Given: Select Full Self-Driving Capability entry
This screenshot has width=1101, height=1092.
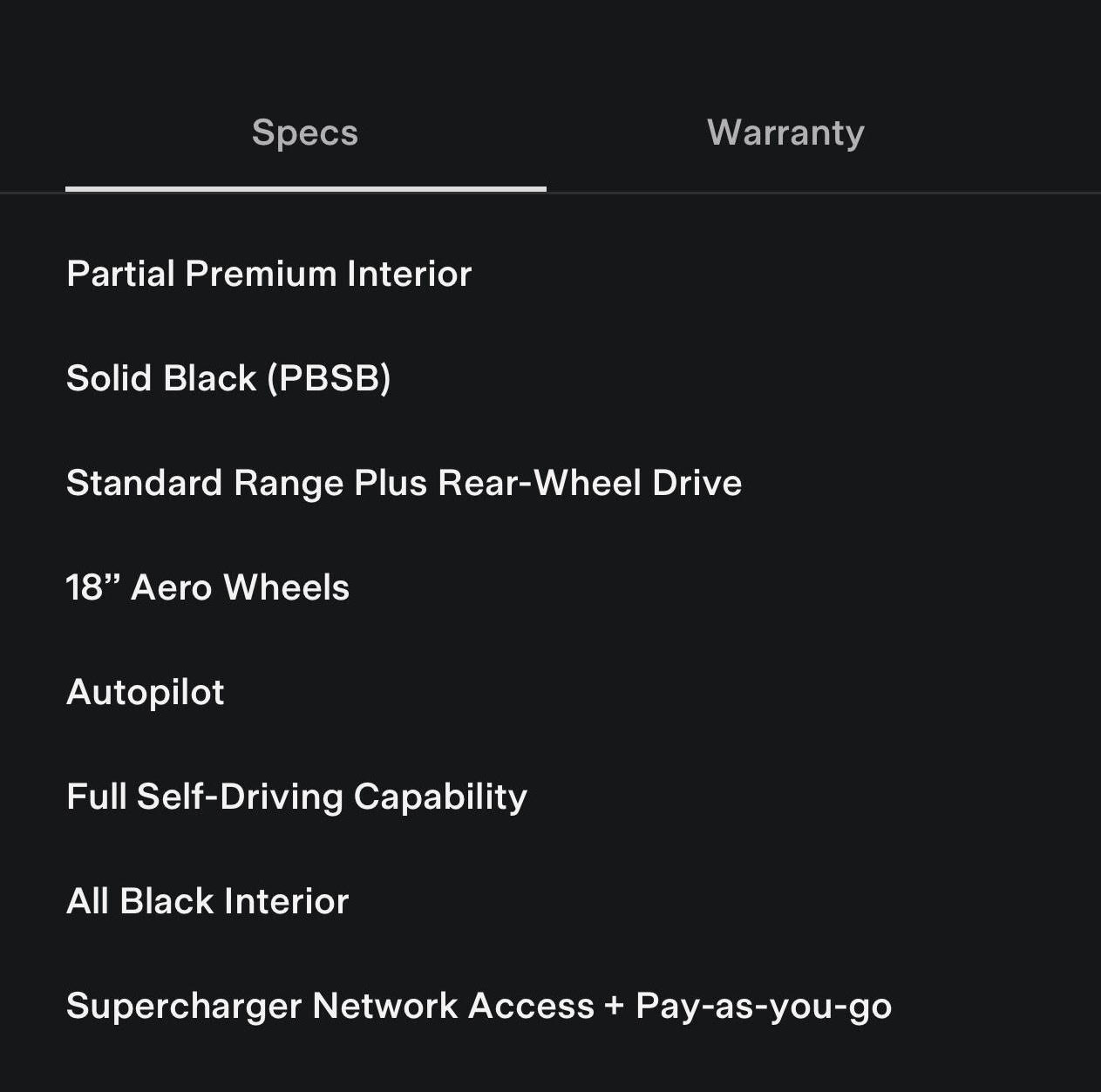Looking at the screenshot, I should point(296,797).
